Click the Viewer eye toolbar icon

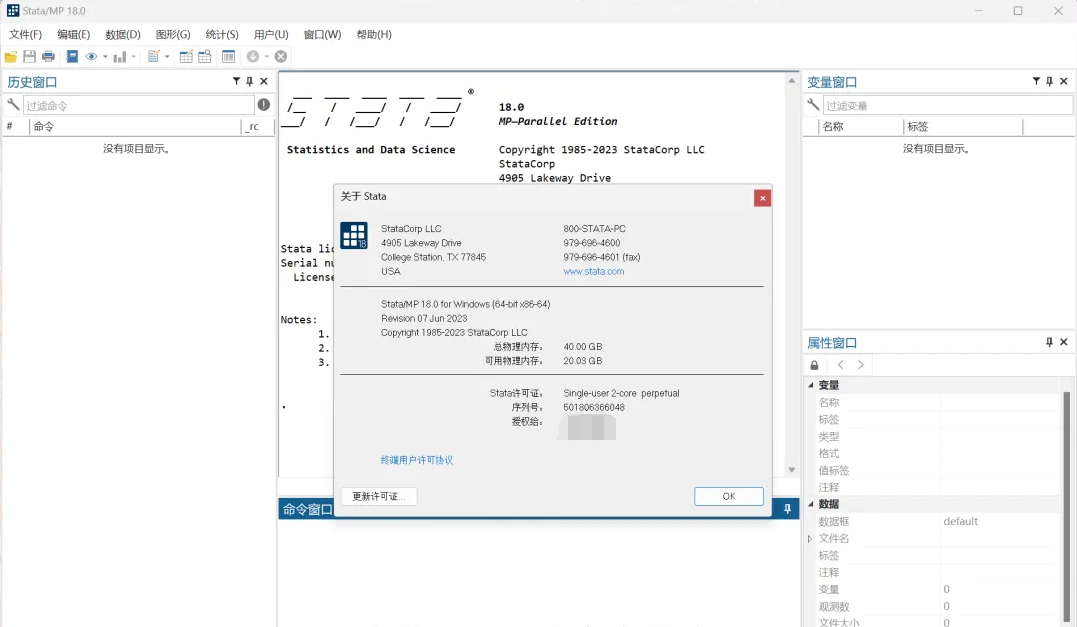point(91,57)
